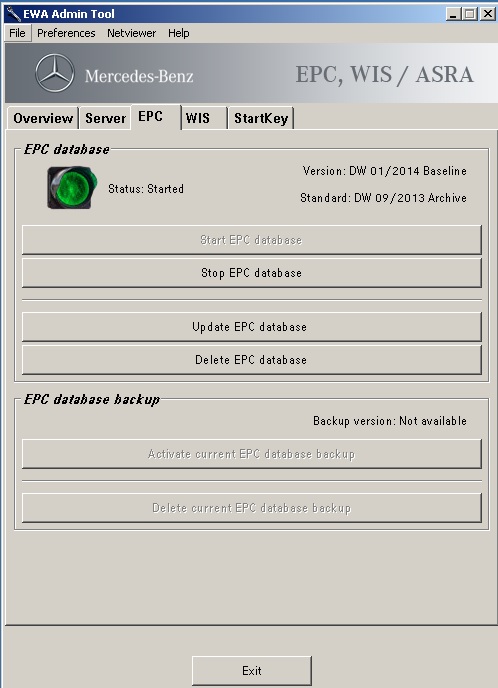Click the EWA Admin Tool wrench icon

[x=14, y=14]
